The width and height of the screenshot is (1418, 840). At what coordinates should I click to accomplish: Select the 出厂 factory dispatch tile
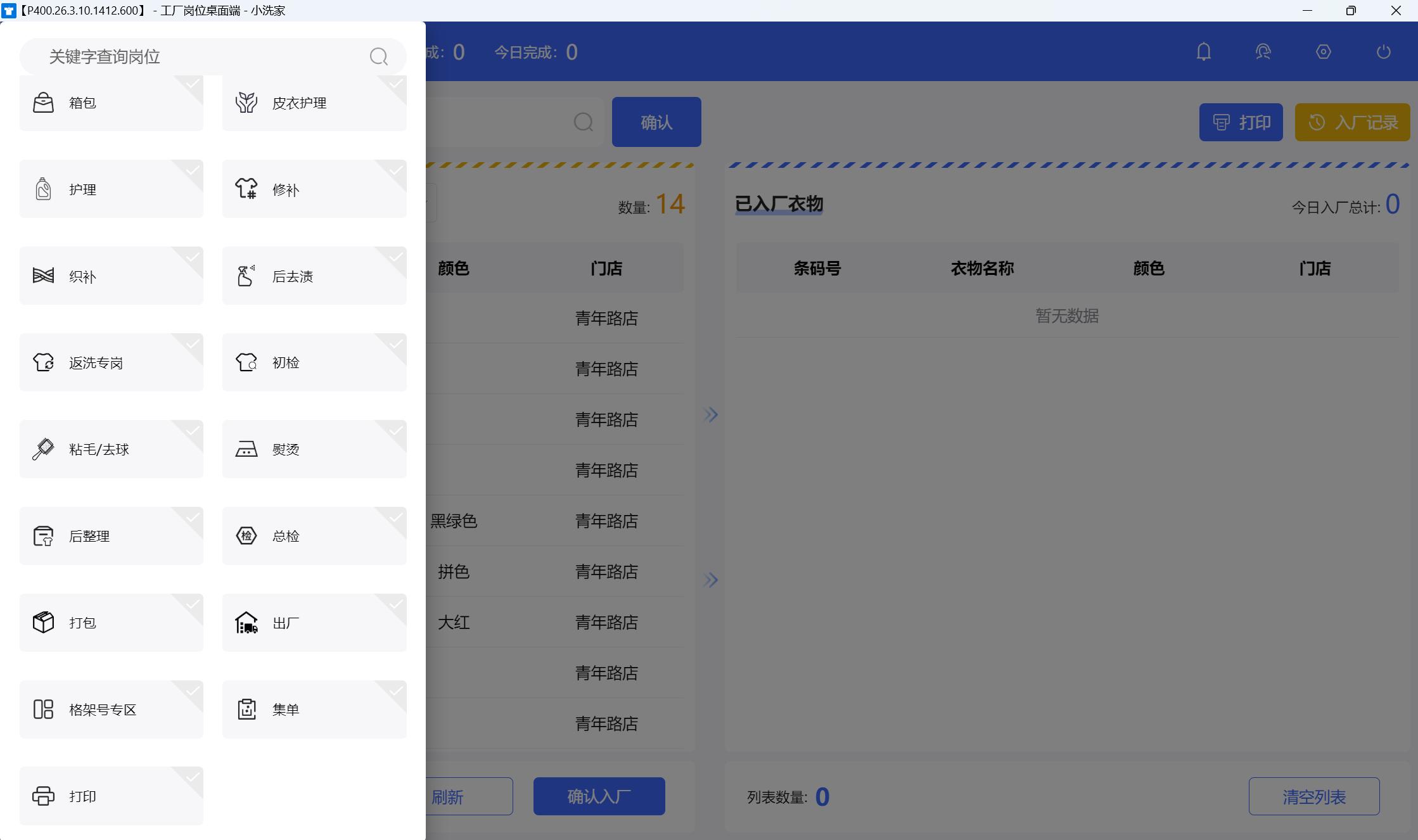click(314, 623)
